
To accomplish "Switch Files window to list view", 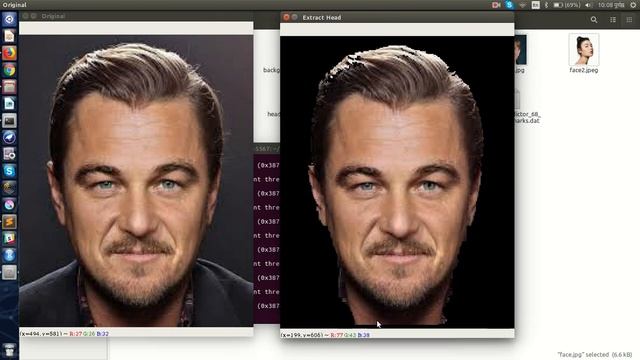I will (613, 20).
